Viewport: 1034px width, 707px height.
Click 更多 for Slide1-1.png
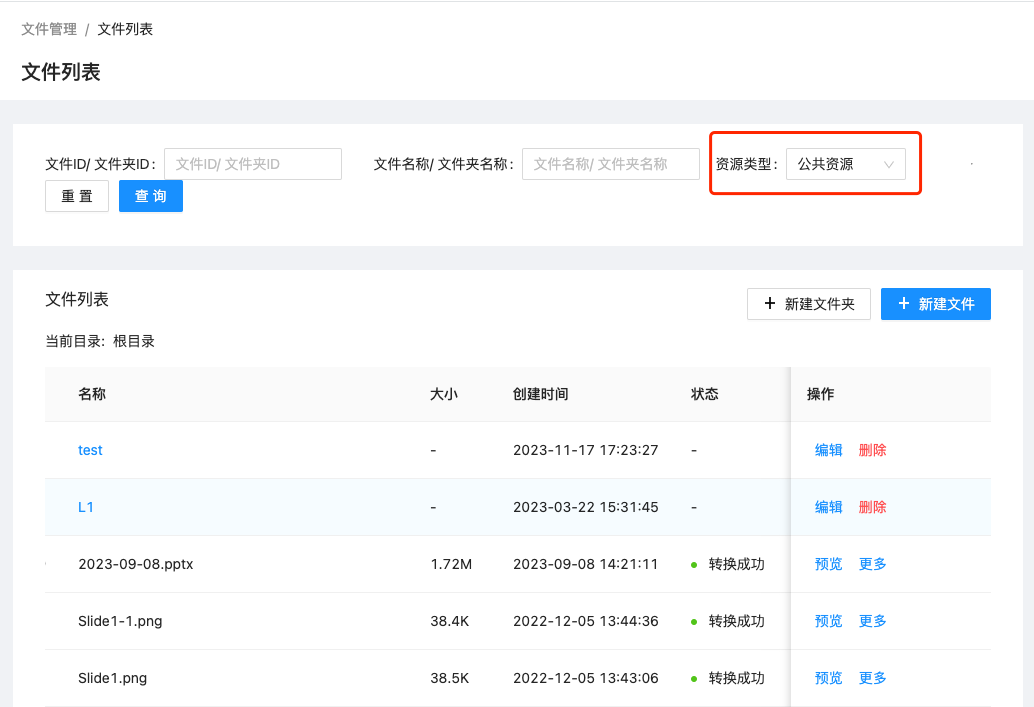[871, 620]
